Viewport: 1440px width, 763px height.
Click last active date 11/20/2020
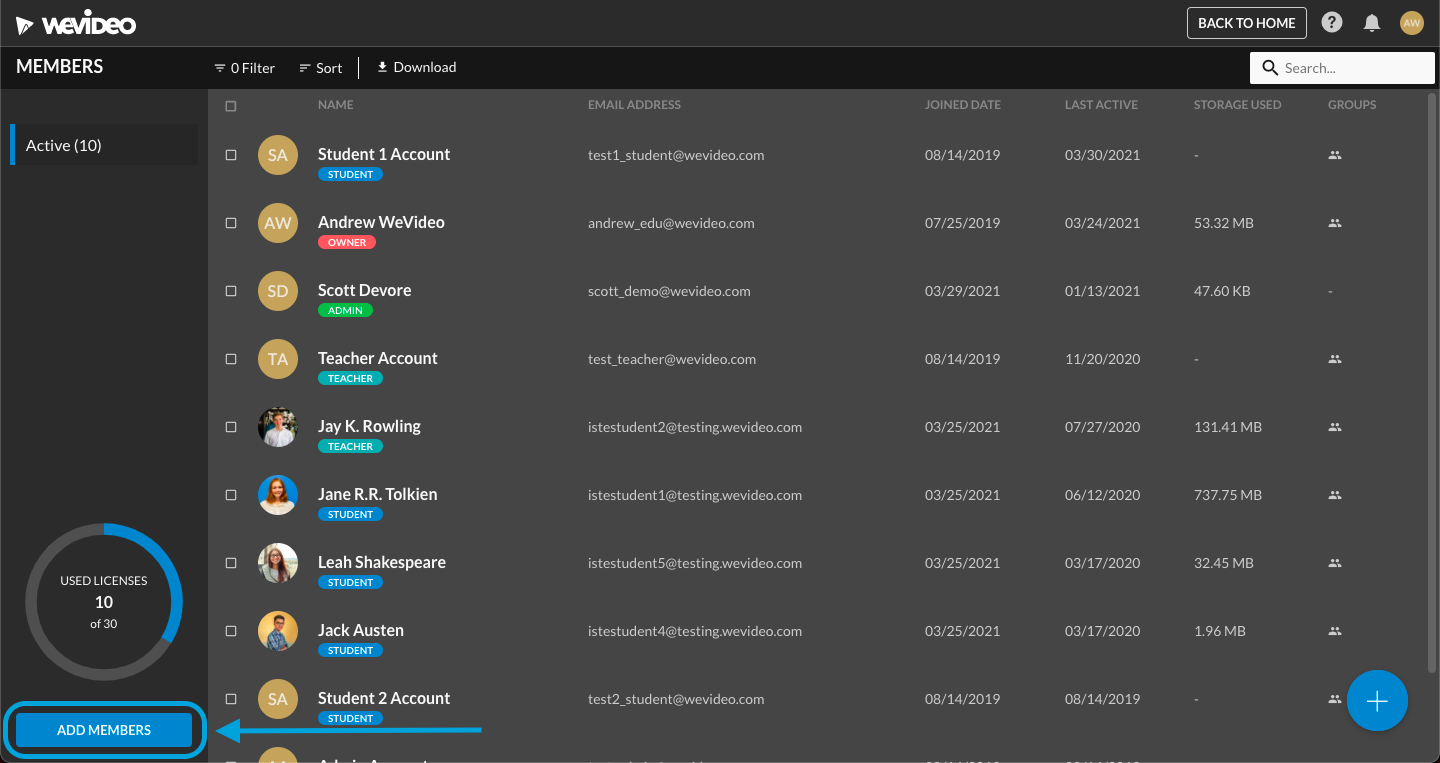coord(1102,359)
